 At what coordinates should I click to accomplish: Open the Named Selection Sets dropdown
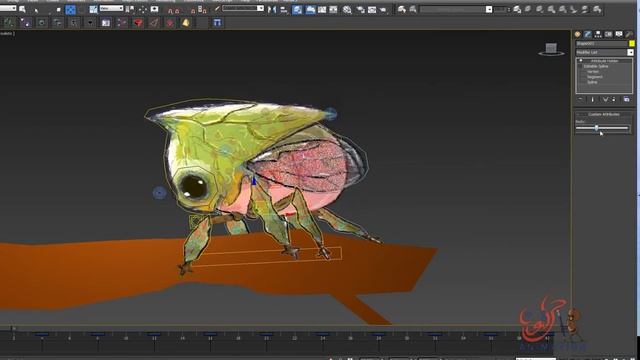click(x=243, y=8)
